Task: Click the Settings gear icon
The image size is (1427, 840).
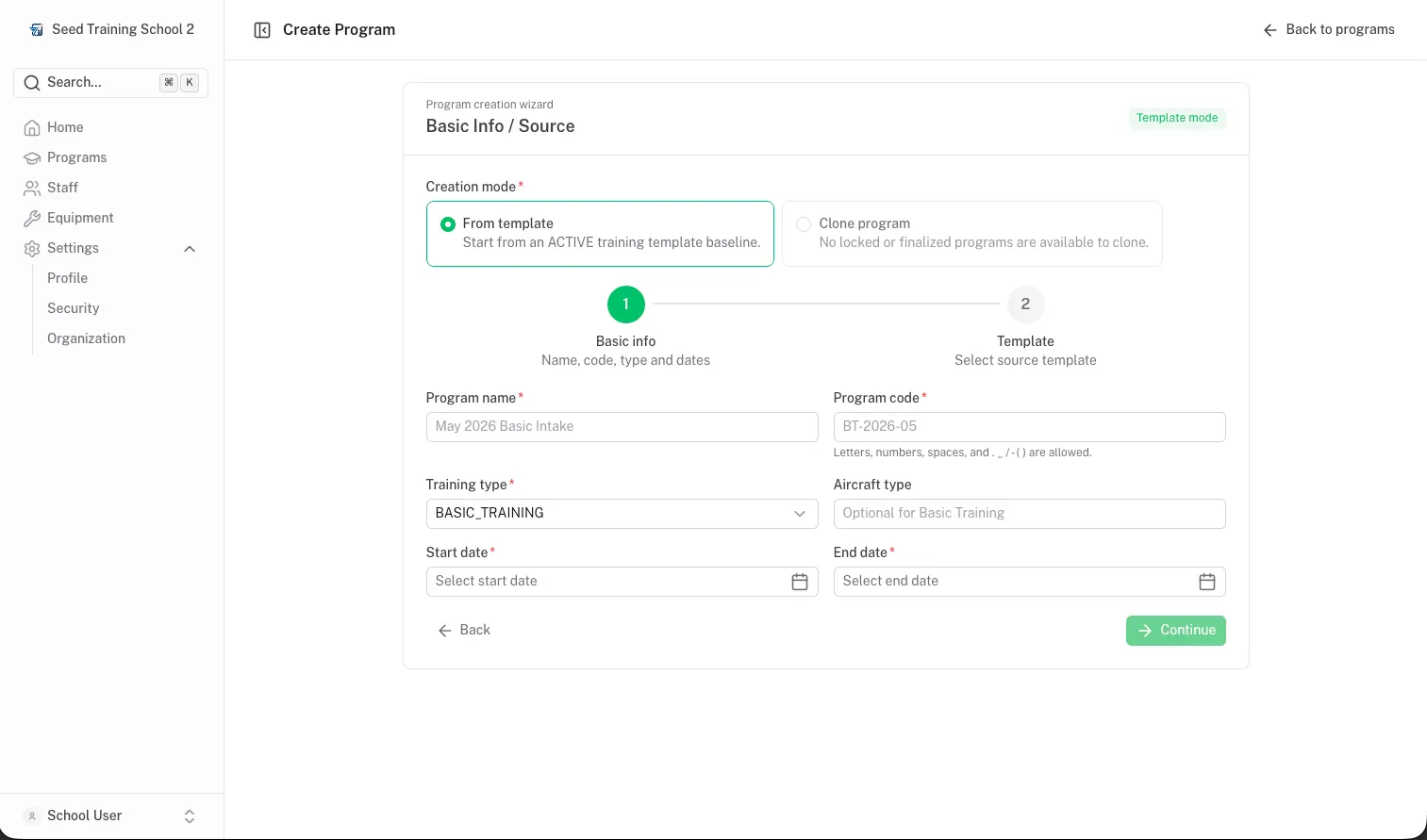Action: tap(32, 248)
